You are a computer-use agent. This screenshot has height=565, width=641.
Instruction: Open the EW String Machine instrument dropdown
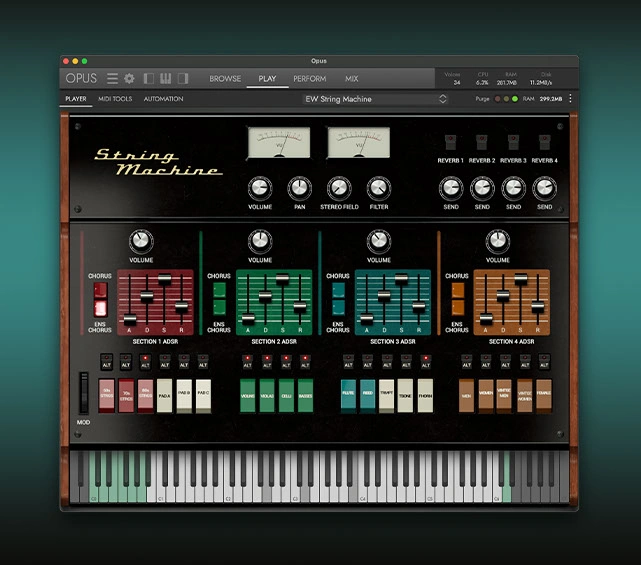[x=375, y=99]
